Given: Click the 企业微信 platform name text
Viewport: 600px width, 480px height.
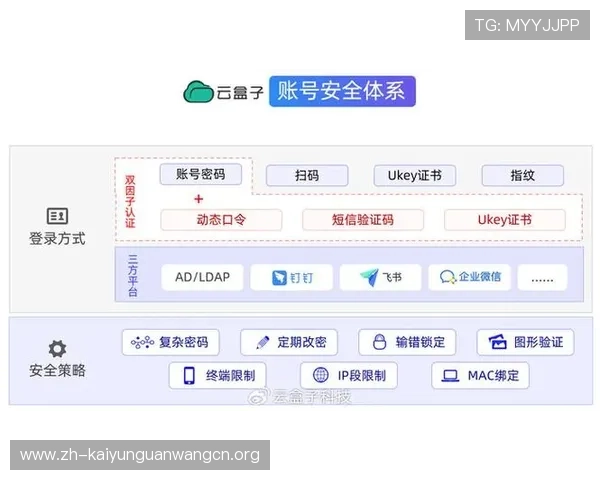Looking at the screenshot, I should 480,277.
